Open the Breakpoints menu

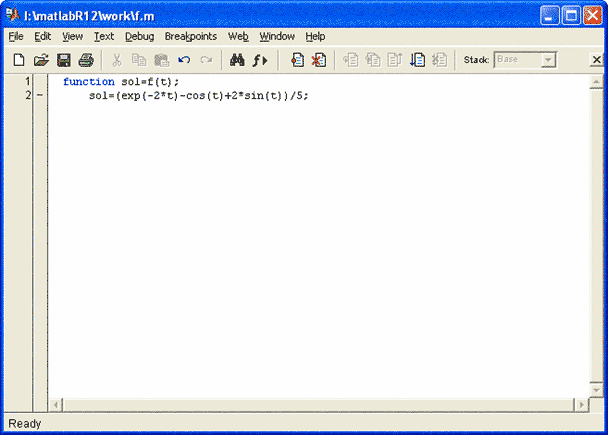pyautogui.click(x=191, y=36)
